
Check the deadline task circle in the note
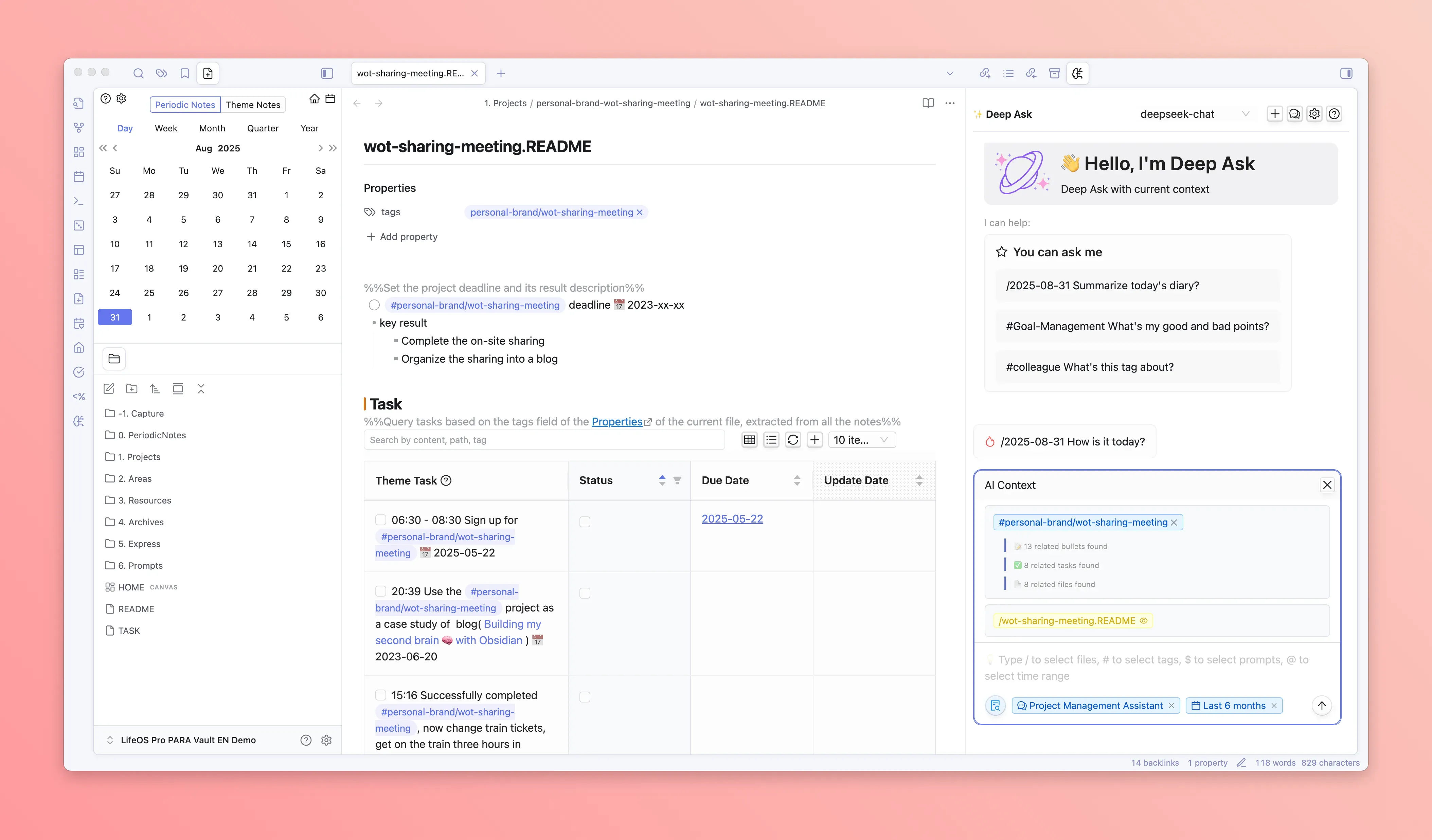coord(375,305)
